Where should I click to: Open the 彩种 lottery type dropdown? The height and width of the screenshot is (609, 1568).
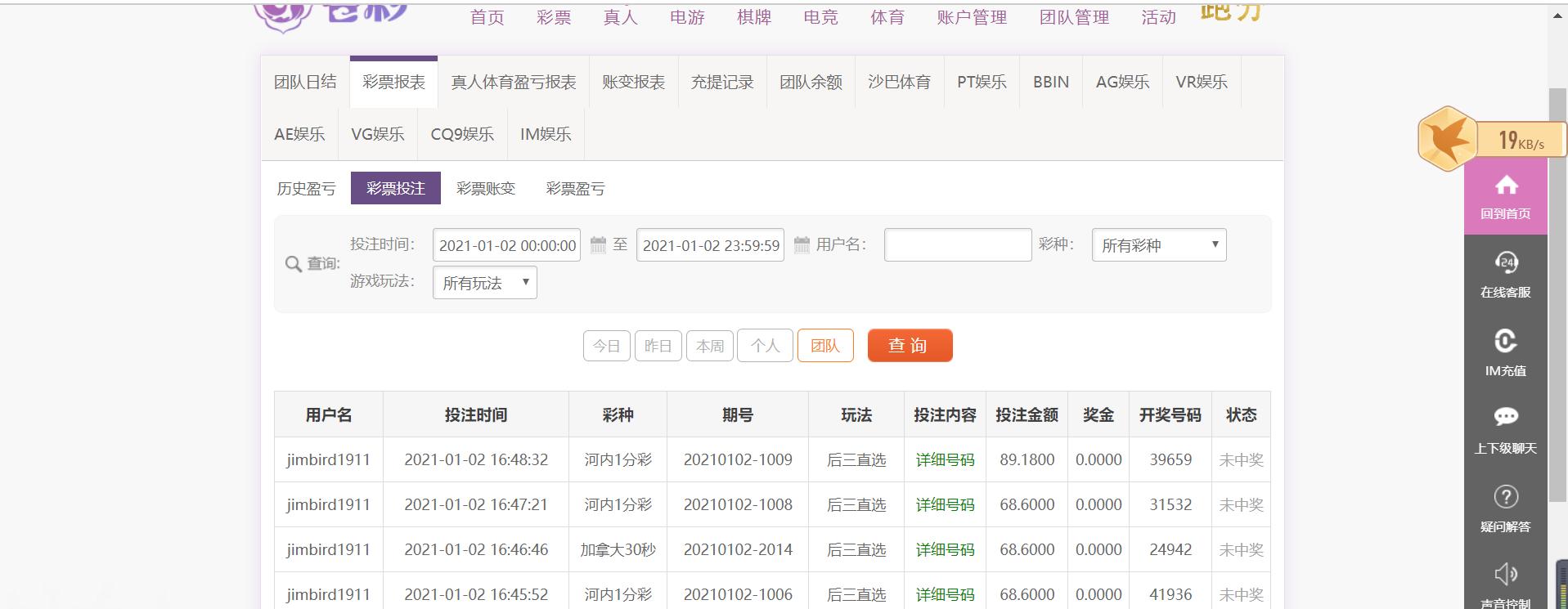(x=1159, y=245)
